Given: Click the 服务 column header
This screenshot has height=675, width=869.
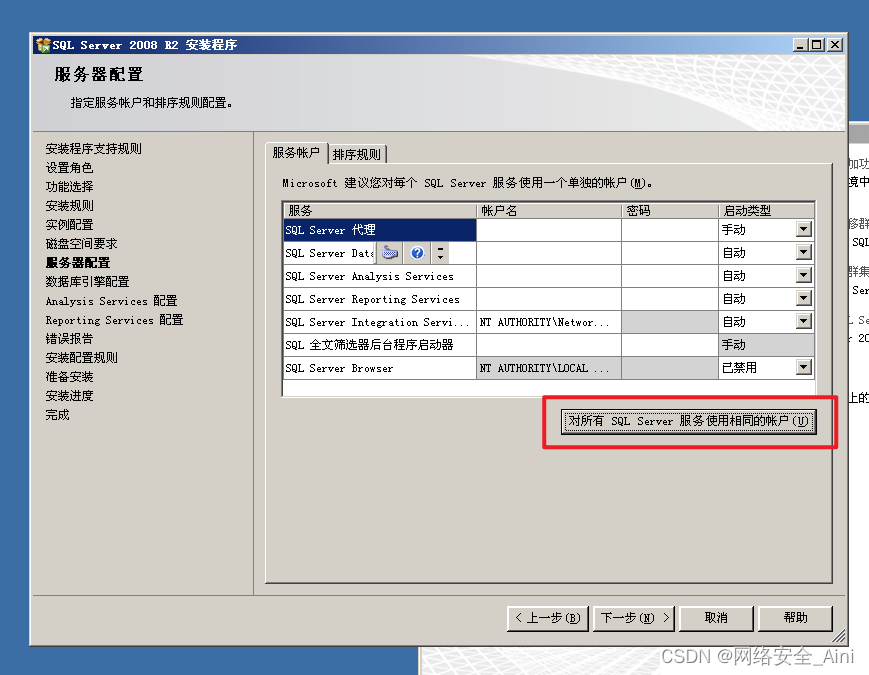Looking at the screenshot, I should (380, 211).
